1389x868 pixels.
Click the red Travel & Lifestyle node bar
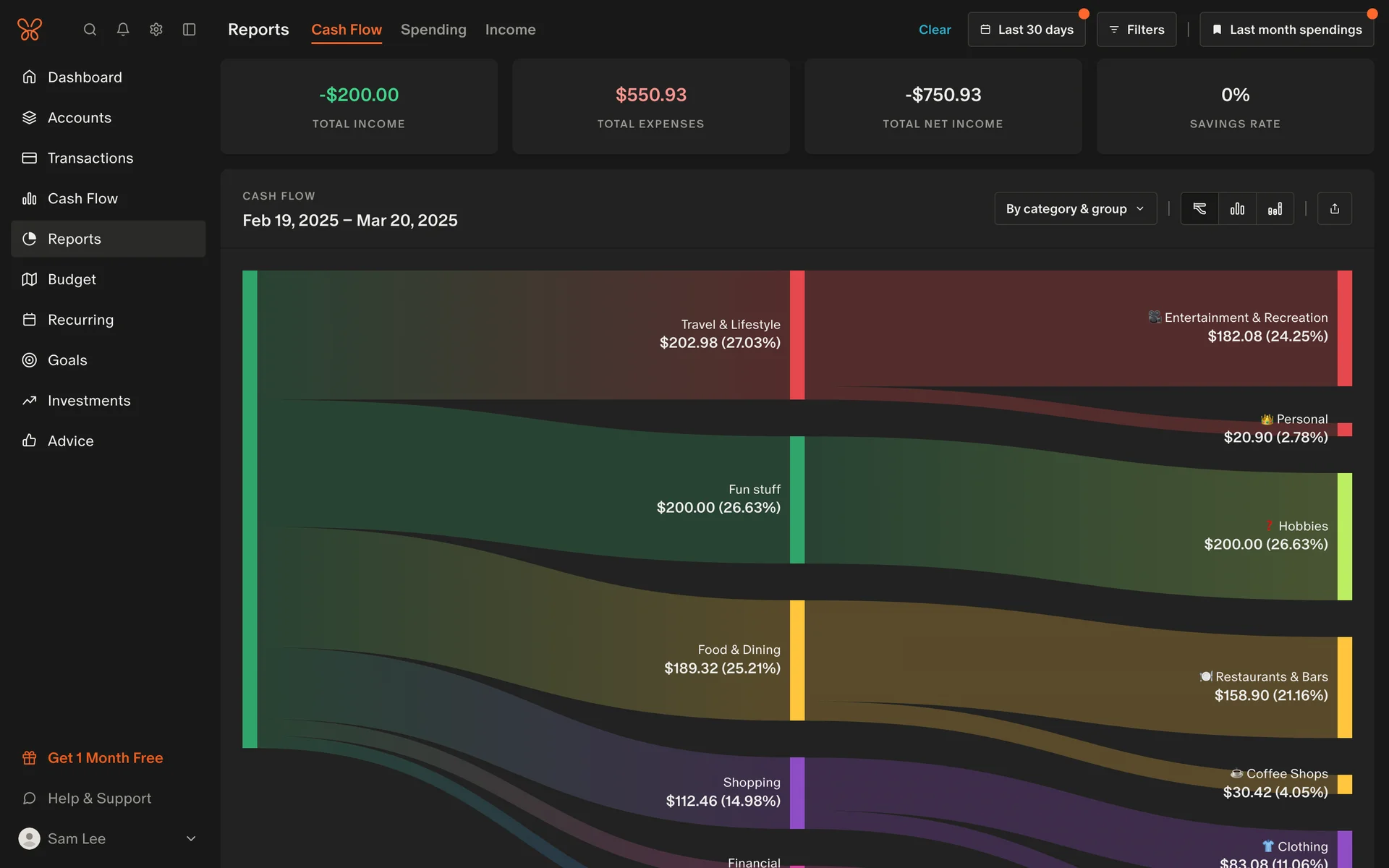(x=797, y=335)
